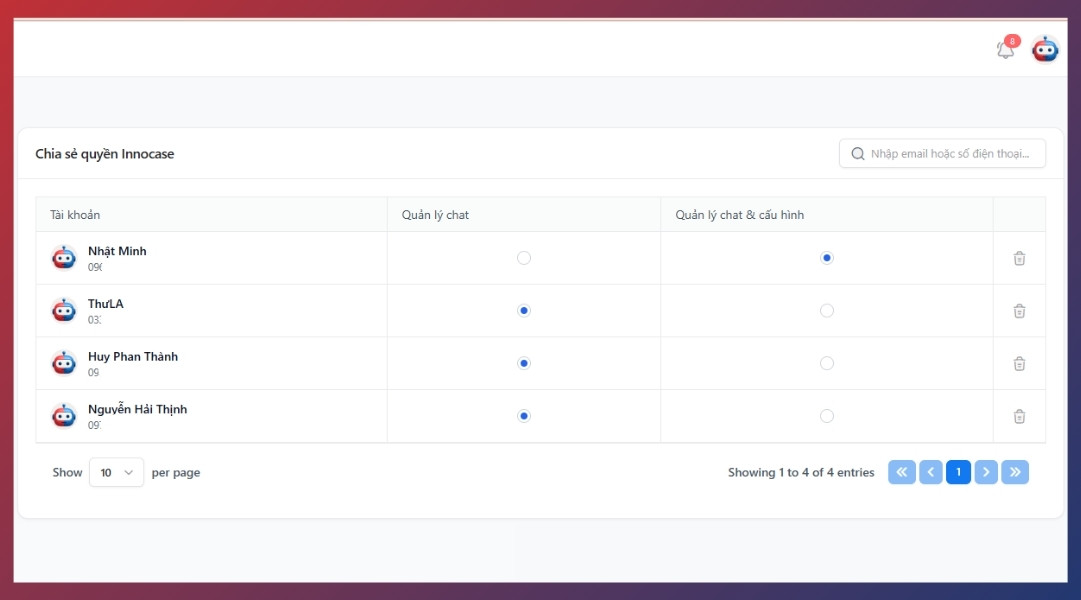1081x600 pixels.
Task: Open the user profile avatar menu
Action: click(1045, 49)
